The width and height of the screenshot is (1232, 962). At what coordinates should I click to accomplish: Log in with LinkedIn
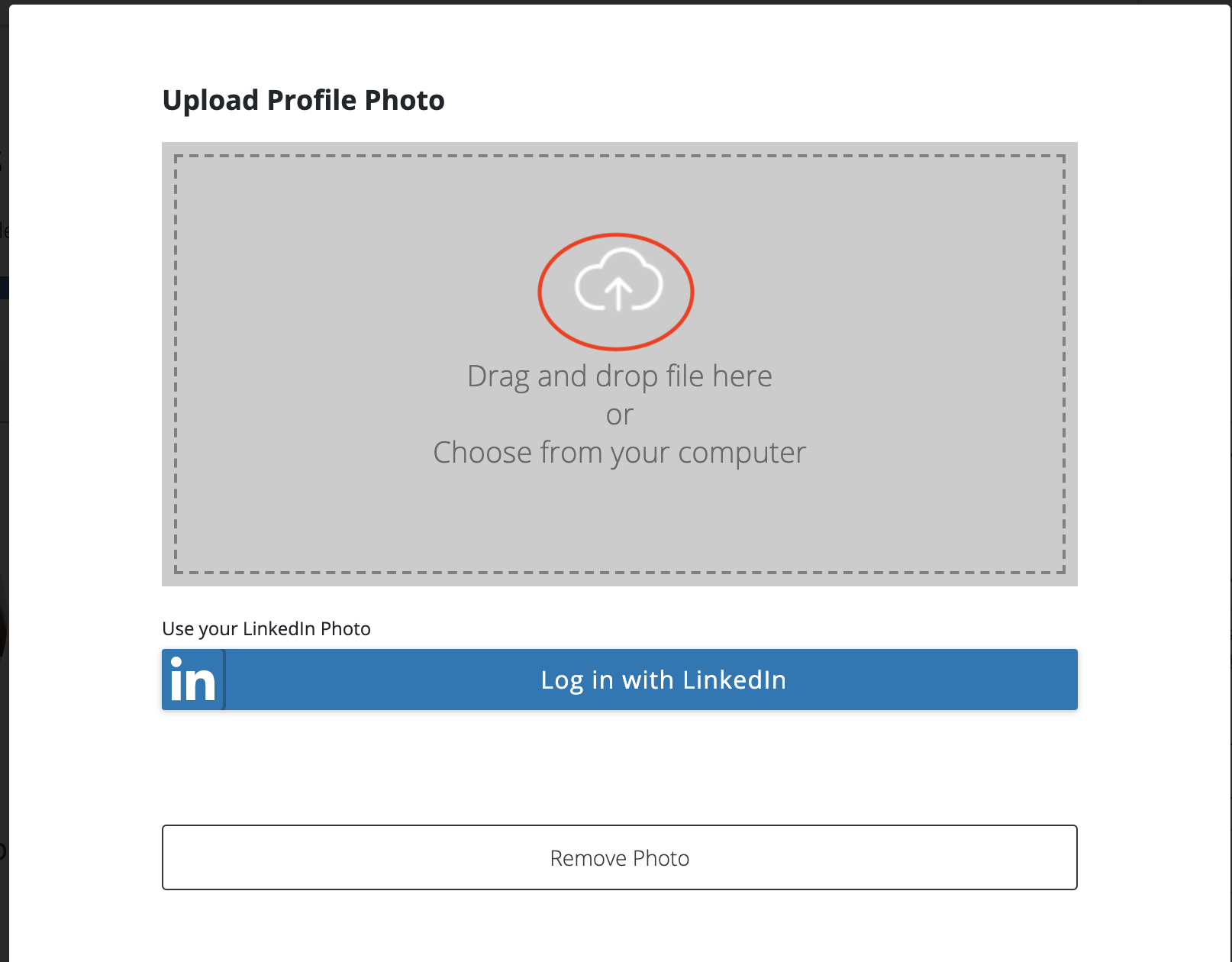(x=620, y=680)
